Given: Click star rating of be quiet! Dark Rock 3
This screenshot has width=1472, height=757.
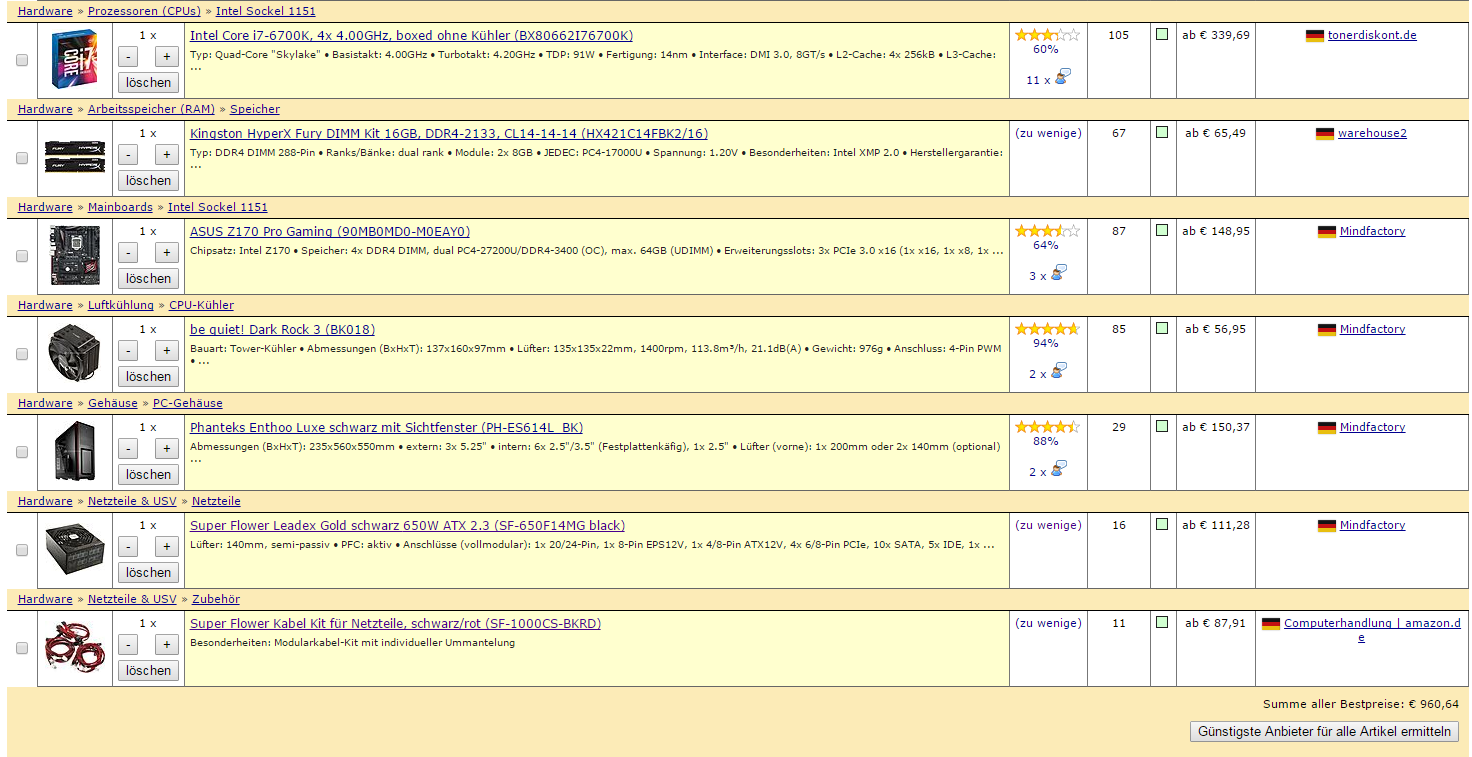Looking at the screenshot, I should [1047, 329].
